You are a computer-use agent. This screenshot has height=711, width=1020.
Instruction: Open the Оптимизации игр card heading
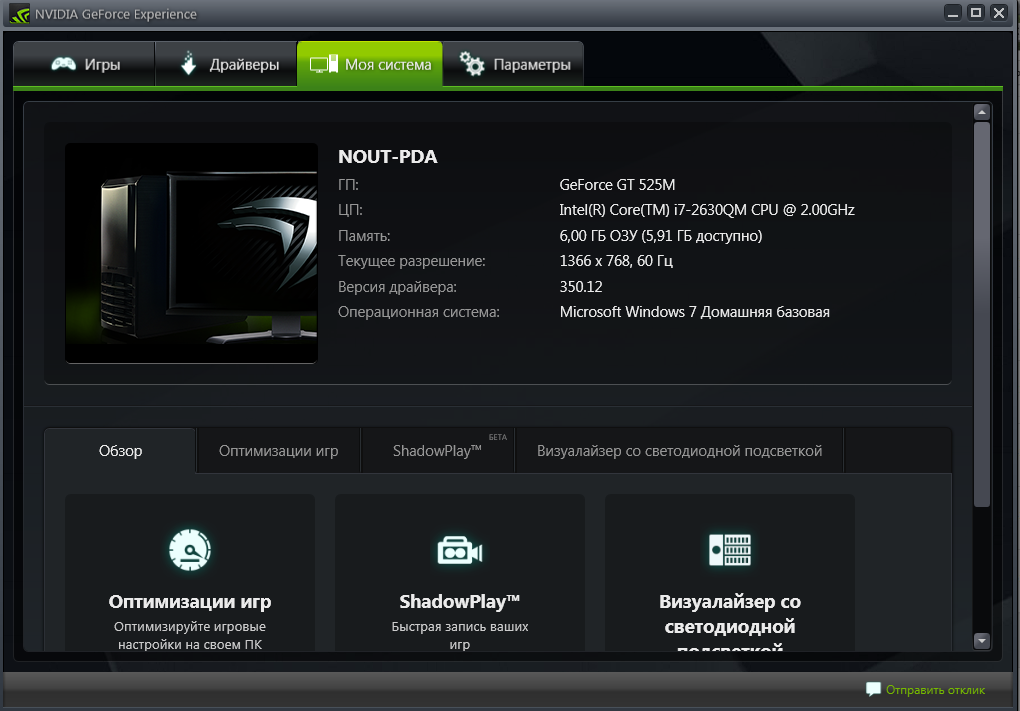coord(190,602)
